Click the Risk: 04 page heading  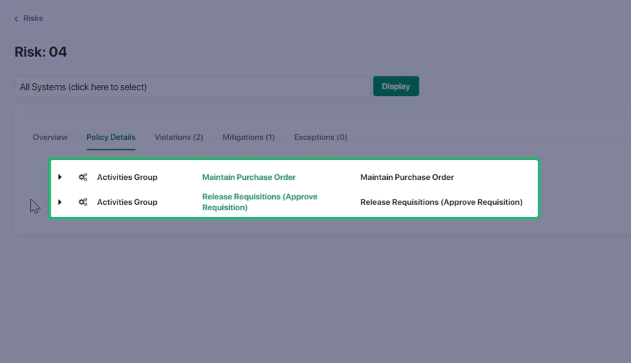[x=41, y=52]
